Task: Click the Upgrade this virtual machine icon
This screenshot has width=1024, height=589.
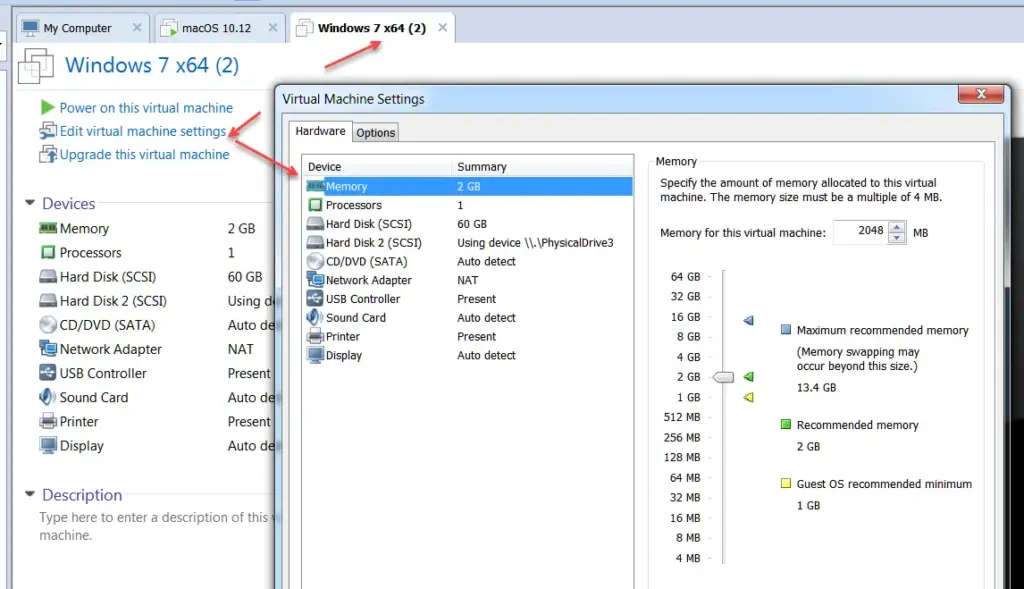Action: coord(48,154)
